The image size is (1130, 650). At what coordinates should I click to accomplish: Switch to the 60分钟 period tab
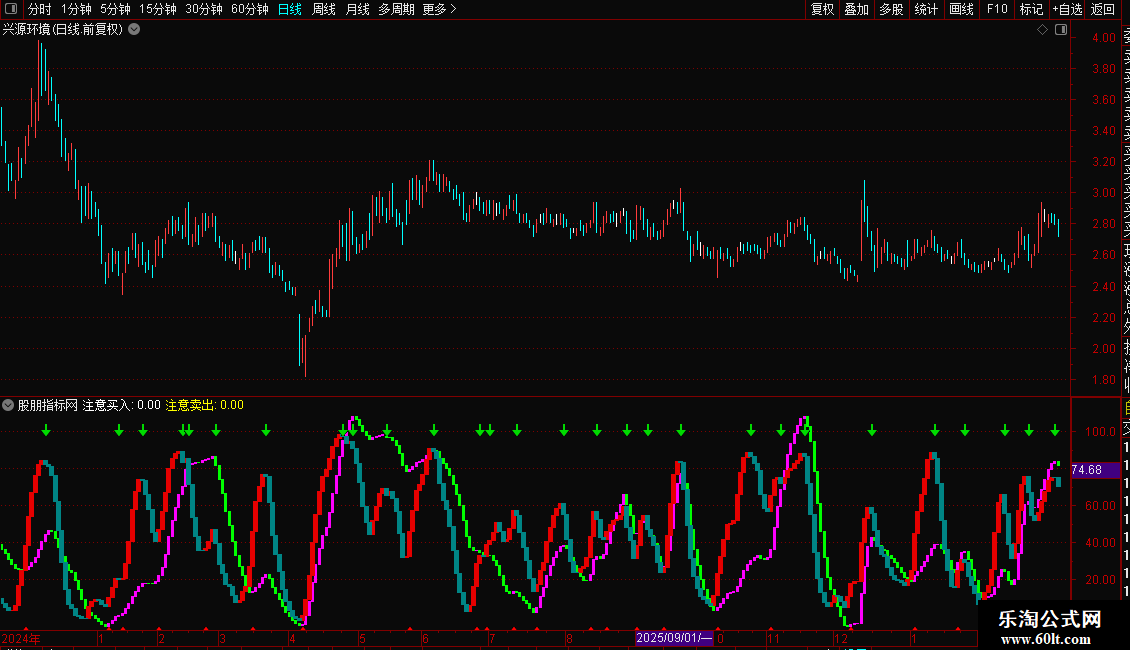(249, 9)
